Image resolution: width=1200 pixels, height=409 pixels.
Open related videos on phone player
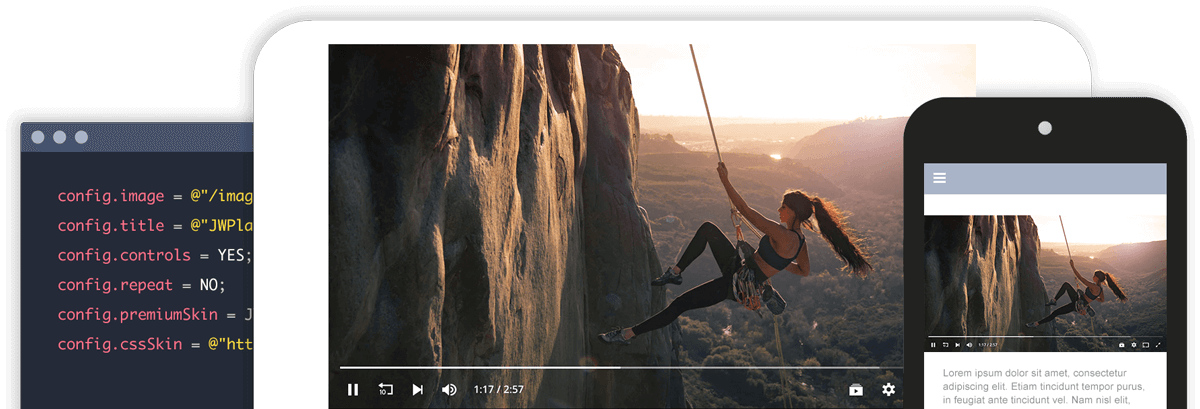click(x=1122, y=345)
